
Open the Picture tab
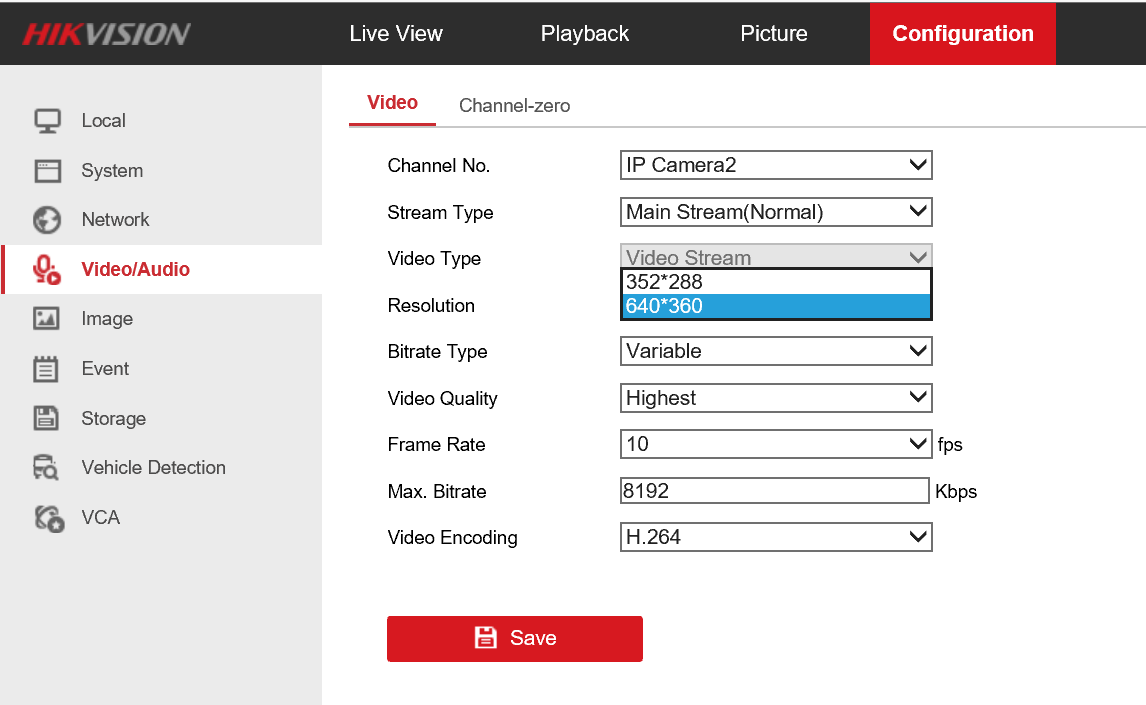coord(773,34)
